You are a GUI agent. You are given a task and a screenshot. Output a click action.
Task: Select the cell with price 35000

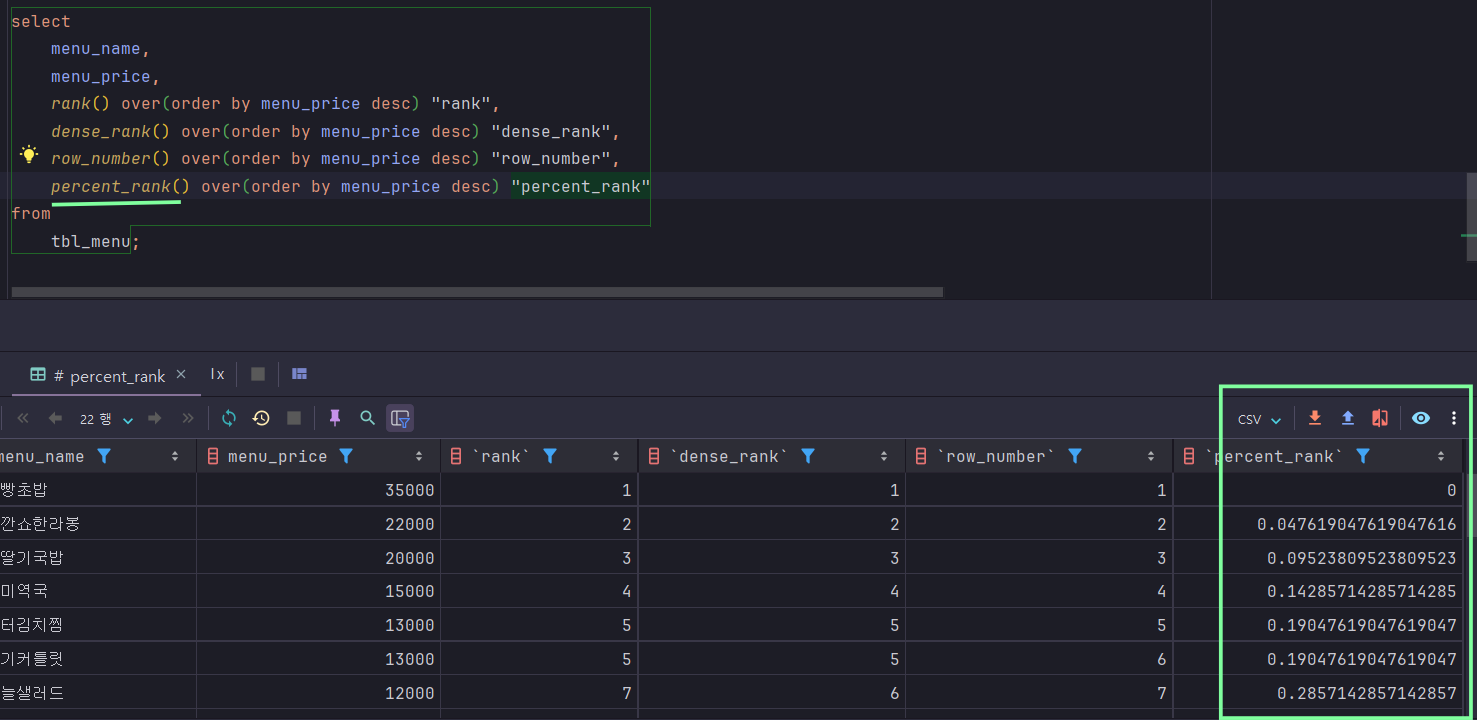318,490
